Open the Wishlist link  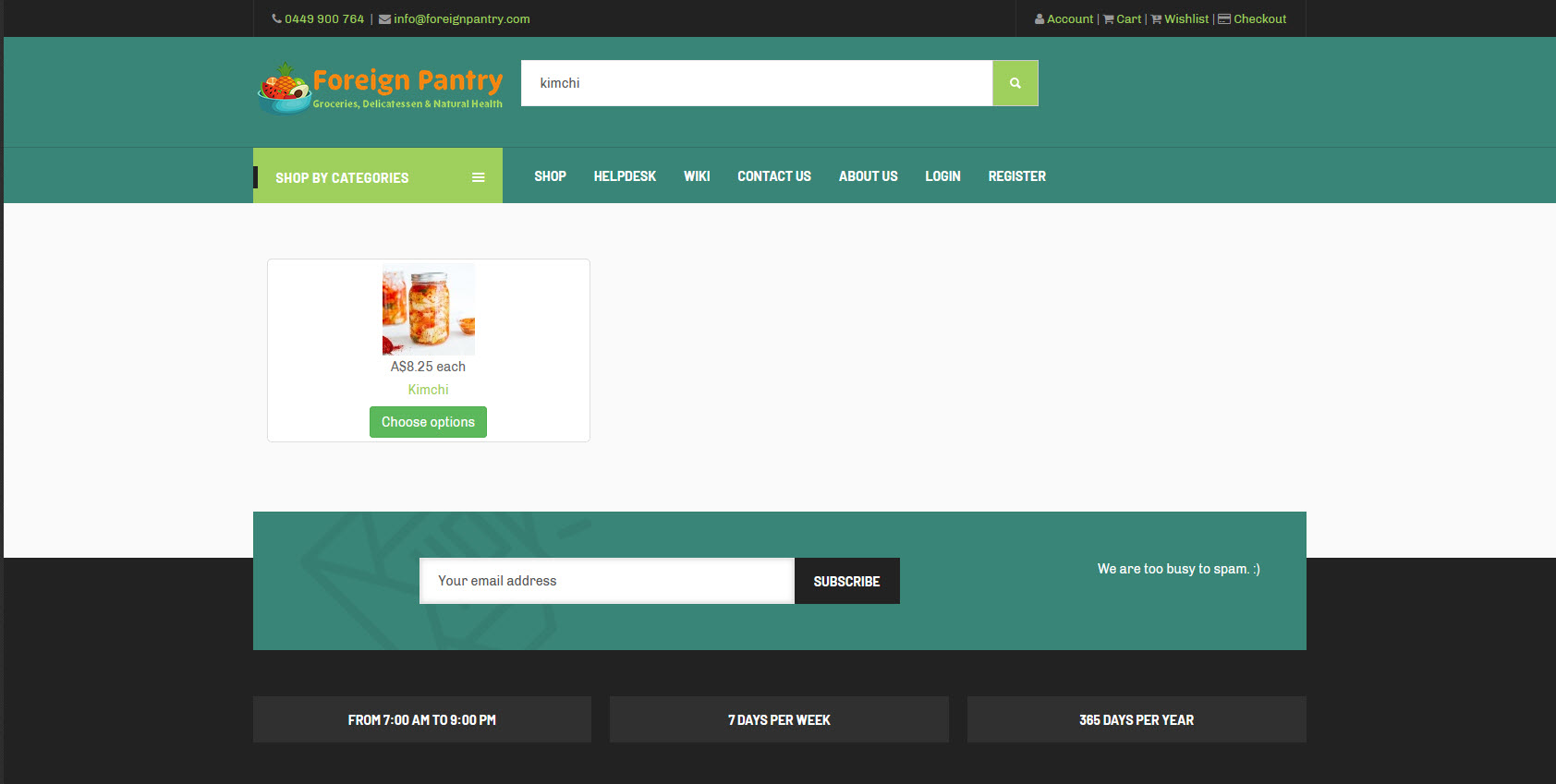[1186, 18]
